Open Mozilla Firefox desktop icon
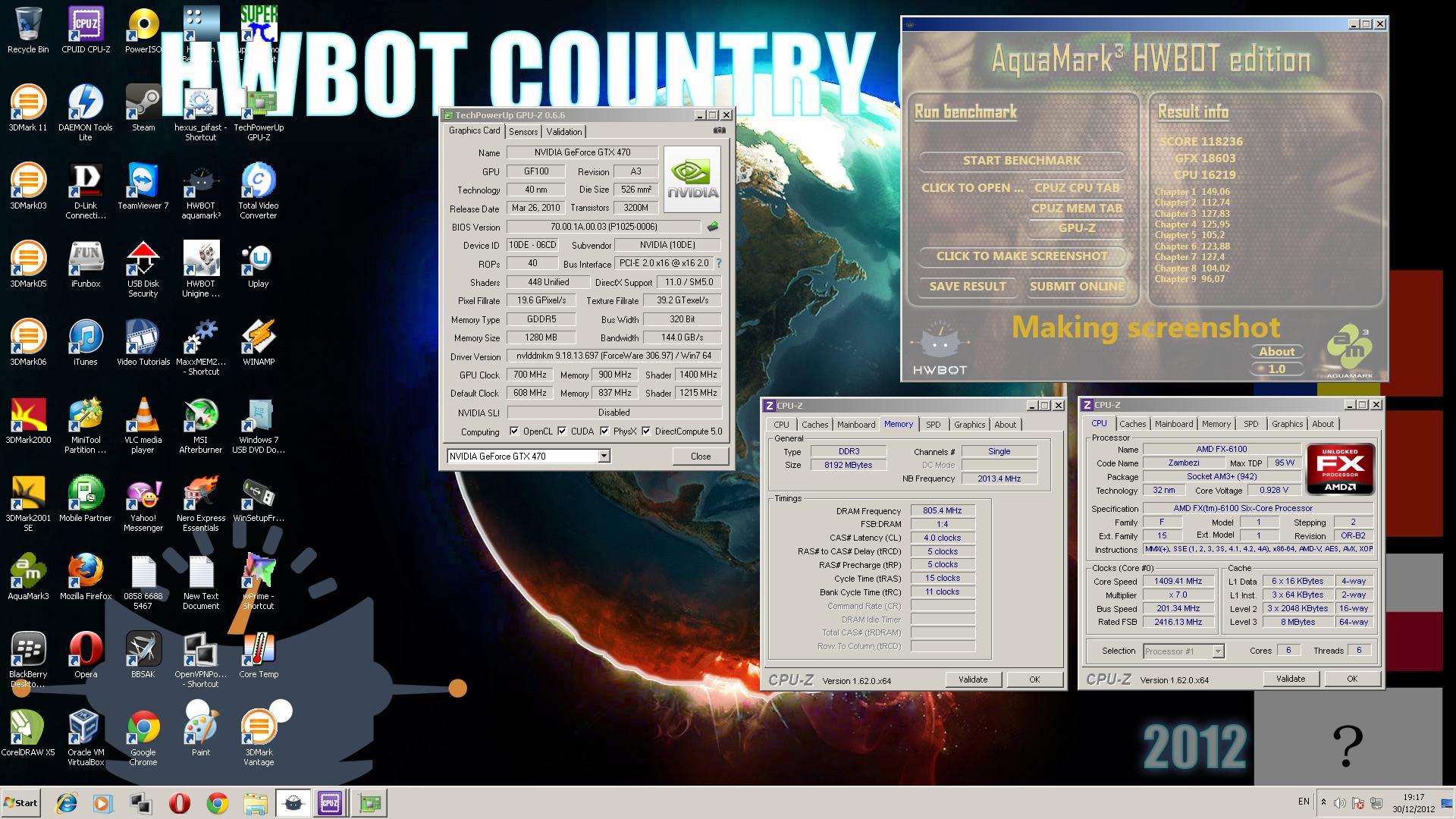The height and width of the screenshot is (819, 1456). (86, 577)
